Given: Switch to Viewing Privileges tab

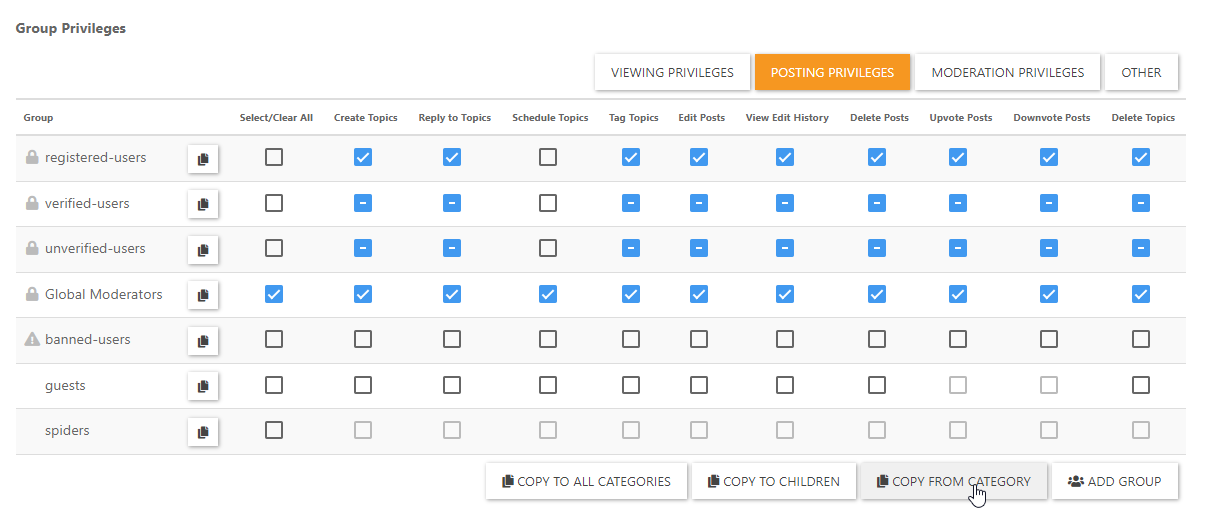Looking at the screenshot, I should [672, 72].
